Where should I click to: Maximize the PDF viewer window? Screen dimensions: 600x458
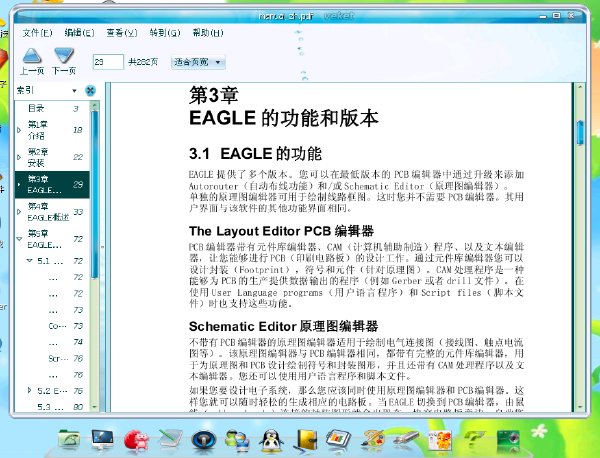[x=557, y=16]
